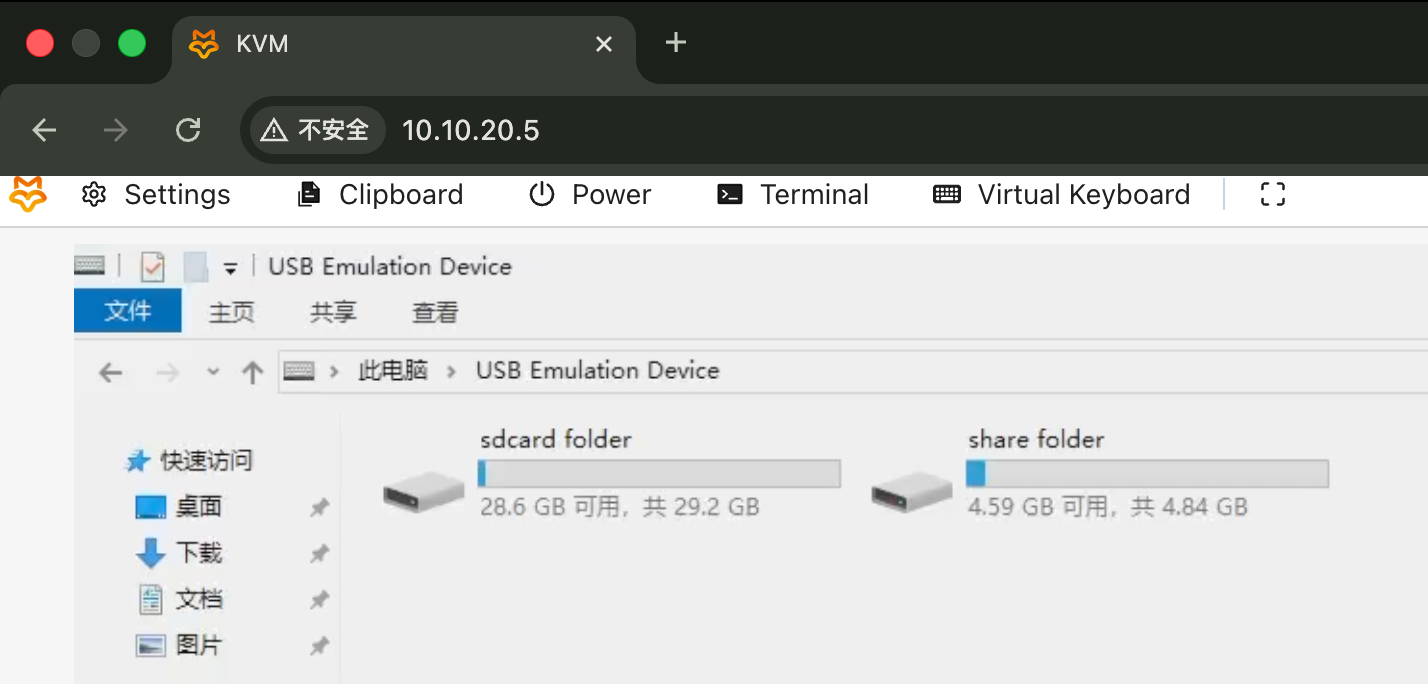
Task: Open the 文件 ribbon menu
Action: tap(128, 311)
